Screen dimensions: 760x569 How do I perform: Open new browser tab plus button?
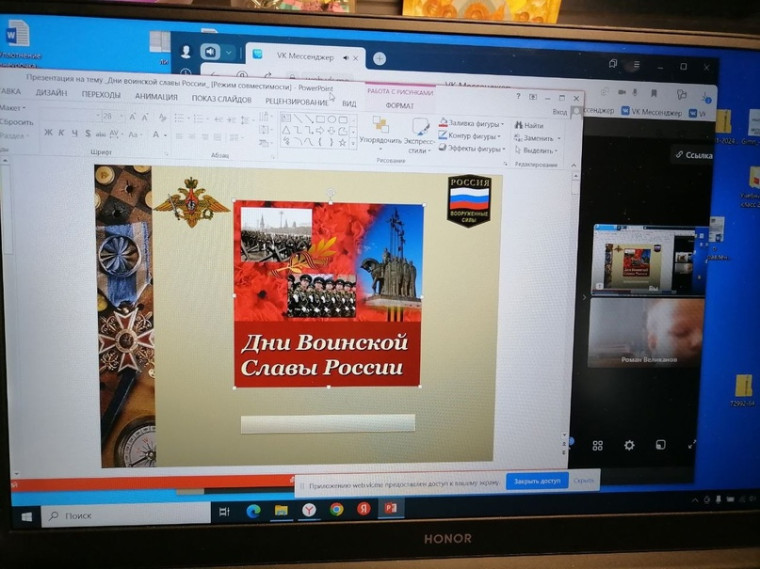(x=380, y=59)
